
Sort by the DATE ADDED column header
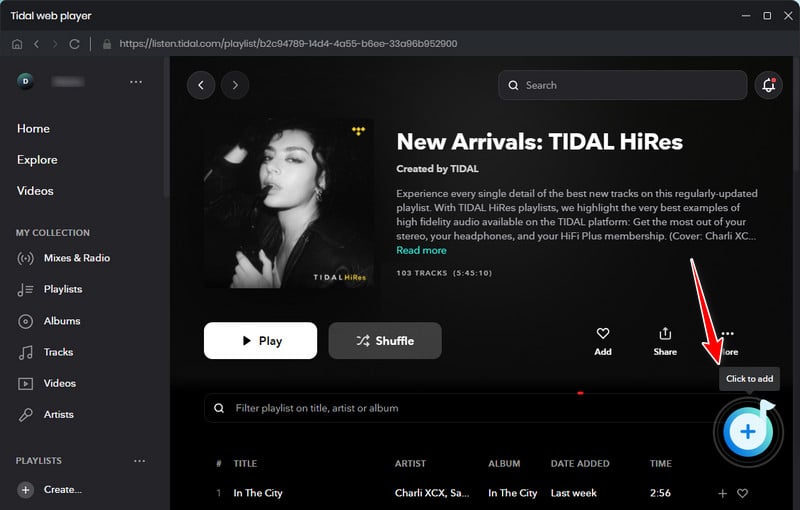point(580,464)
